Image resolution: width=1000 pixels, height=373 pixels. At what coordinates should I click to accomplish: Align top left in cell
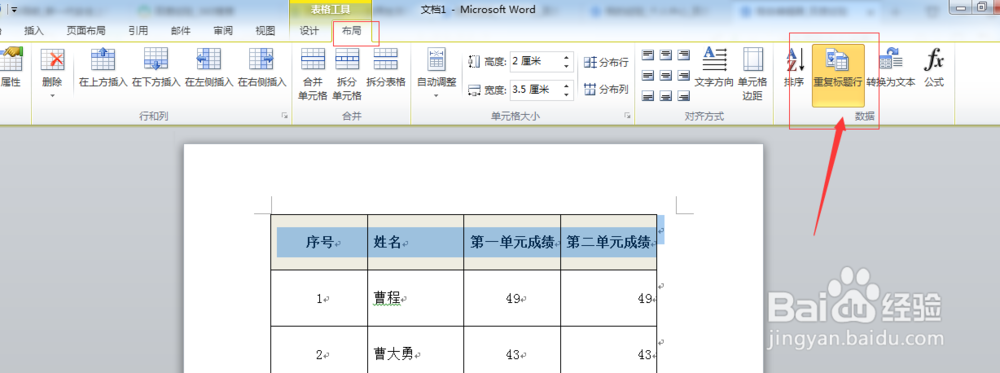click(648, 55)
